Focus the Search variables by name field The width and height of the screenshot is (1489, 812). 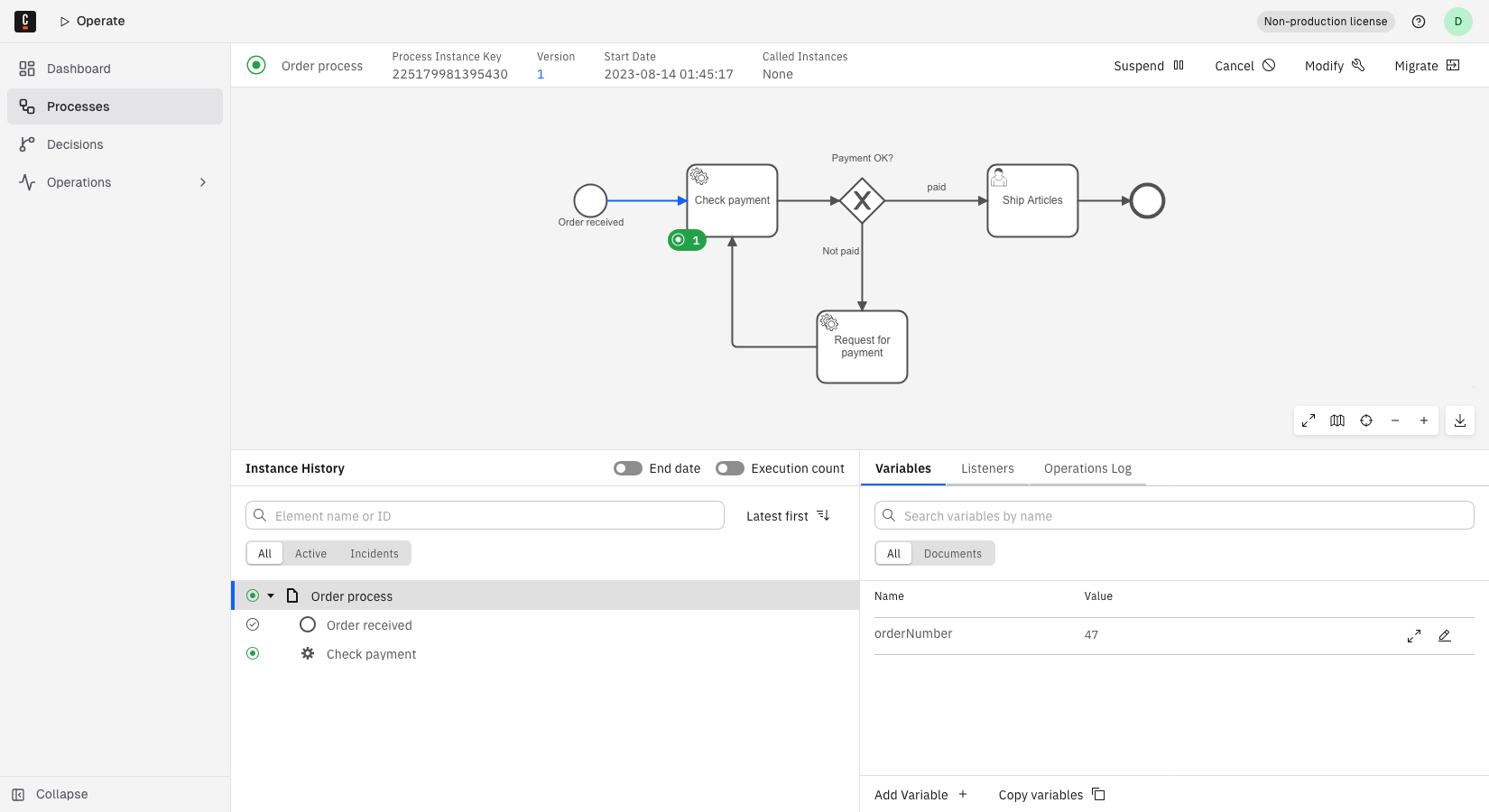tap(1174, 515)
